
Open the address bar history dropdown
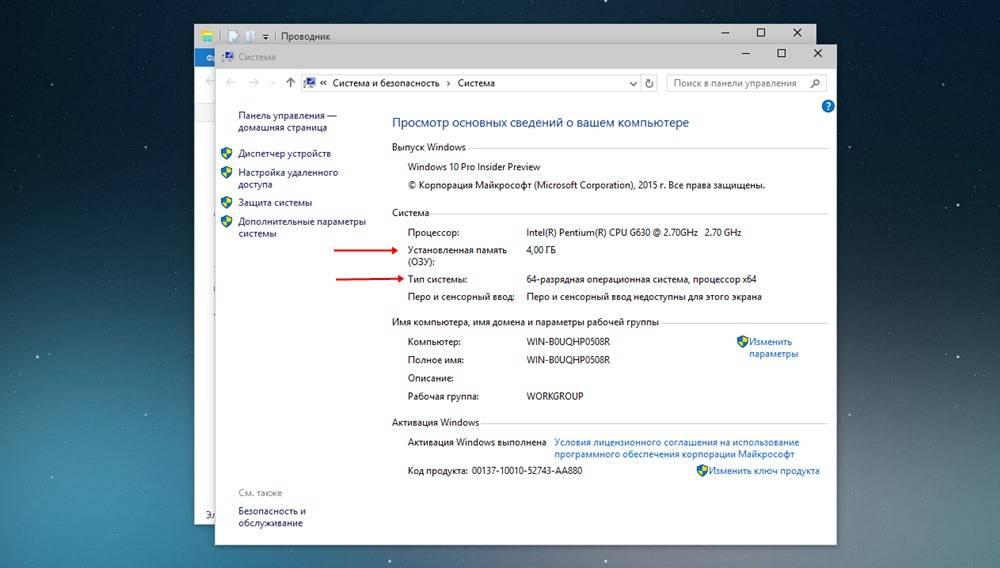633,84
